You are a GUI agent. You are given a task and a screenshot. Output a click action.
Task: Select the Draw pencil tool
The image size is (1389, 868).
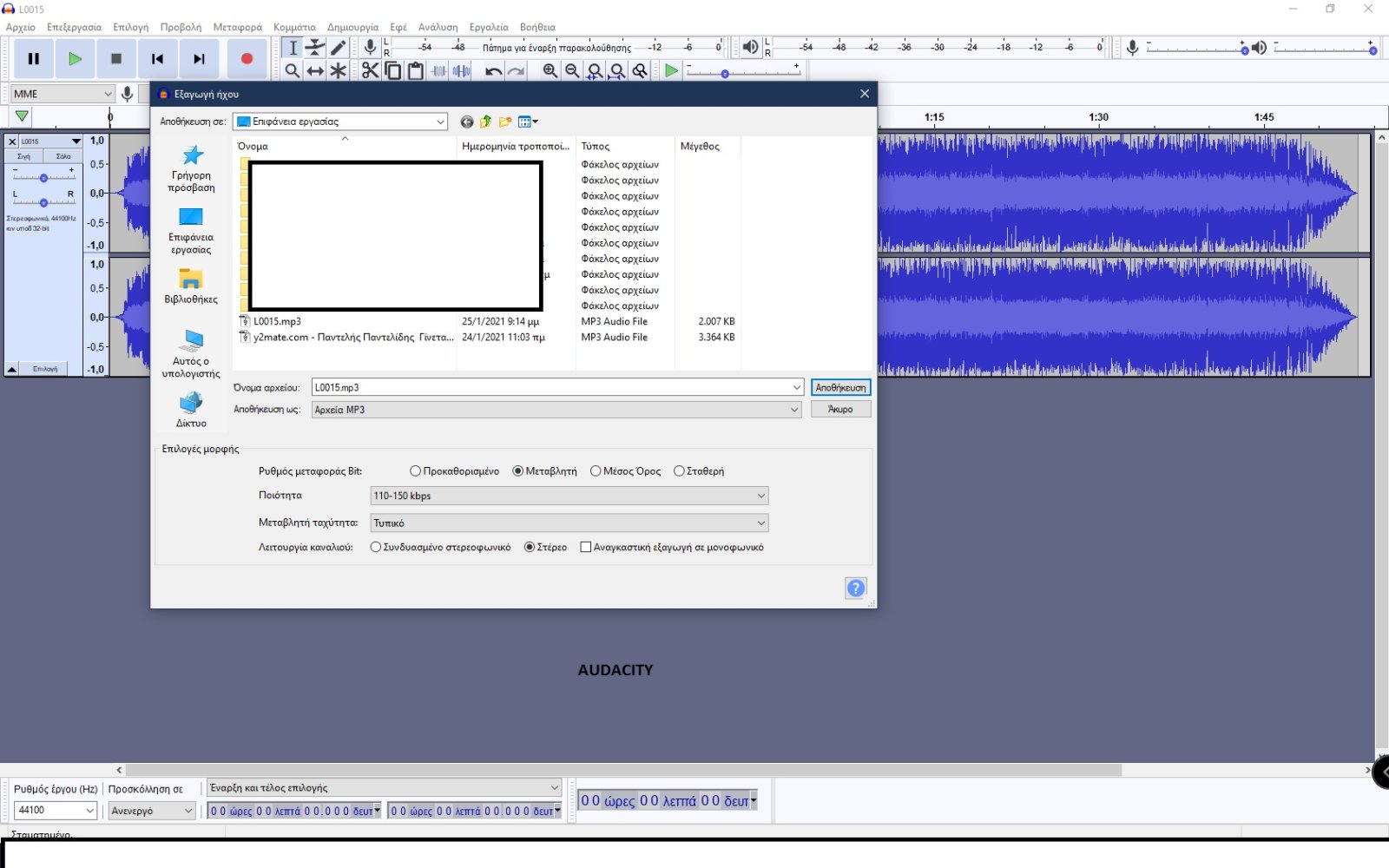339,48
